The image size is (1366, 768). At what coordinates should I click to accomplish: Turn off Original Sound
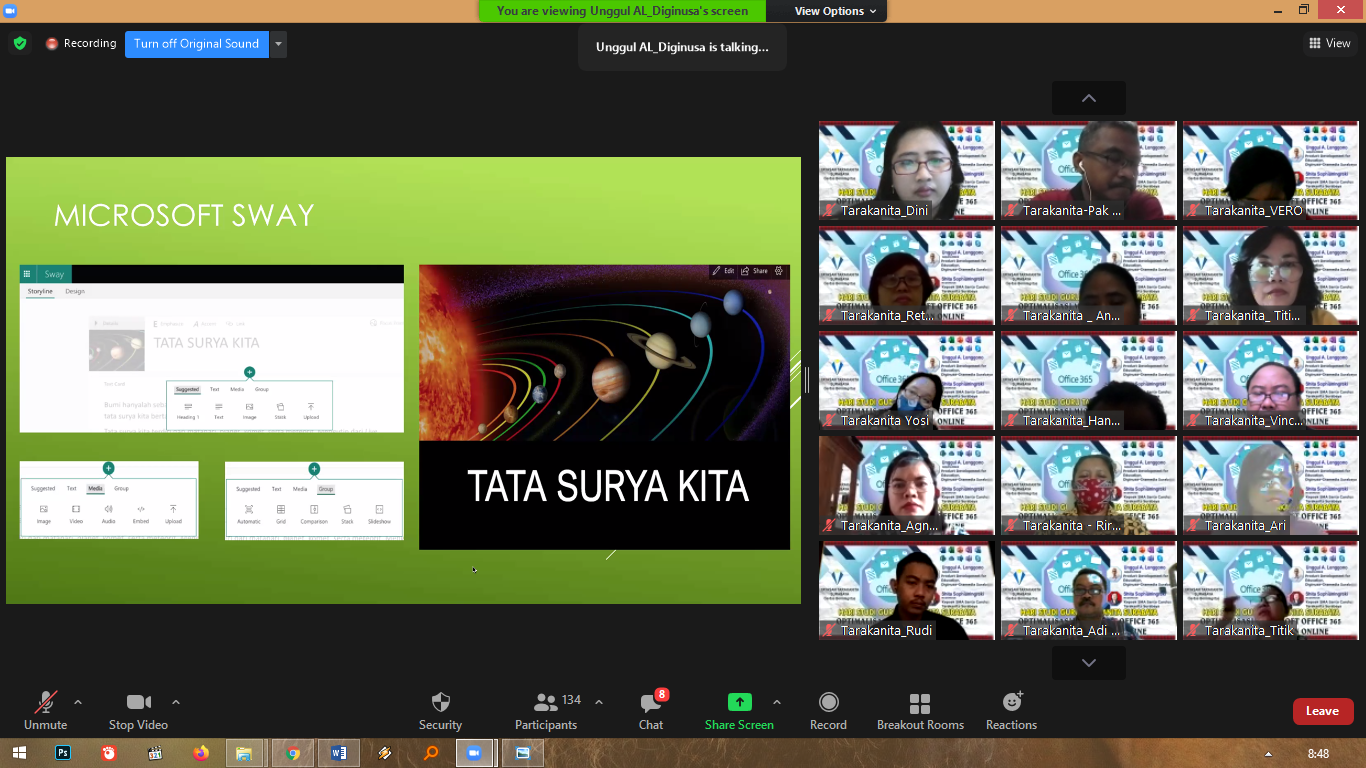pos(197,44)
